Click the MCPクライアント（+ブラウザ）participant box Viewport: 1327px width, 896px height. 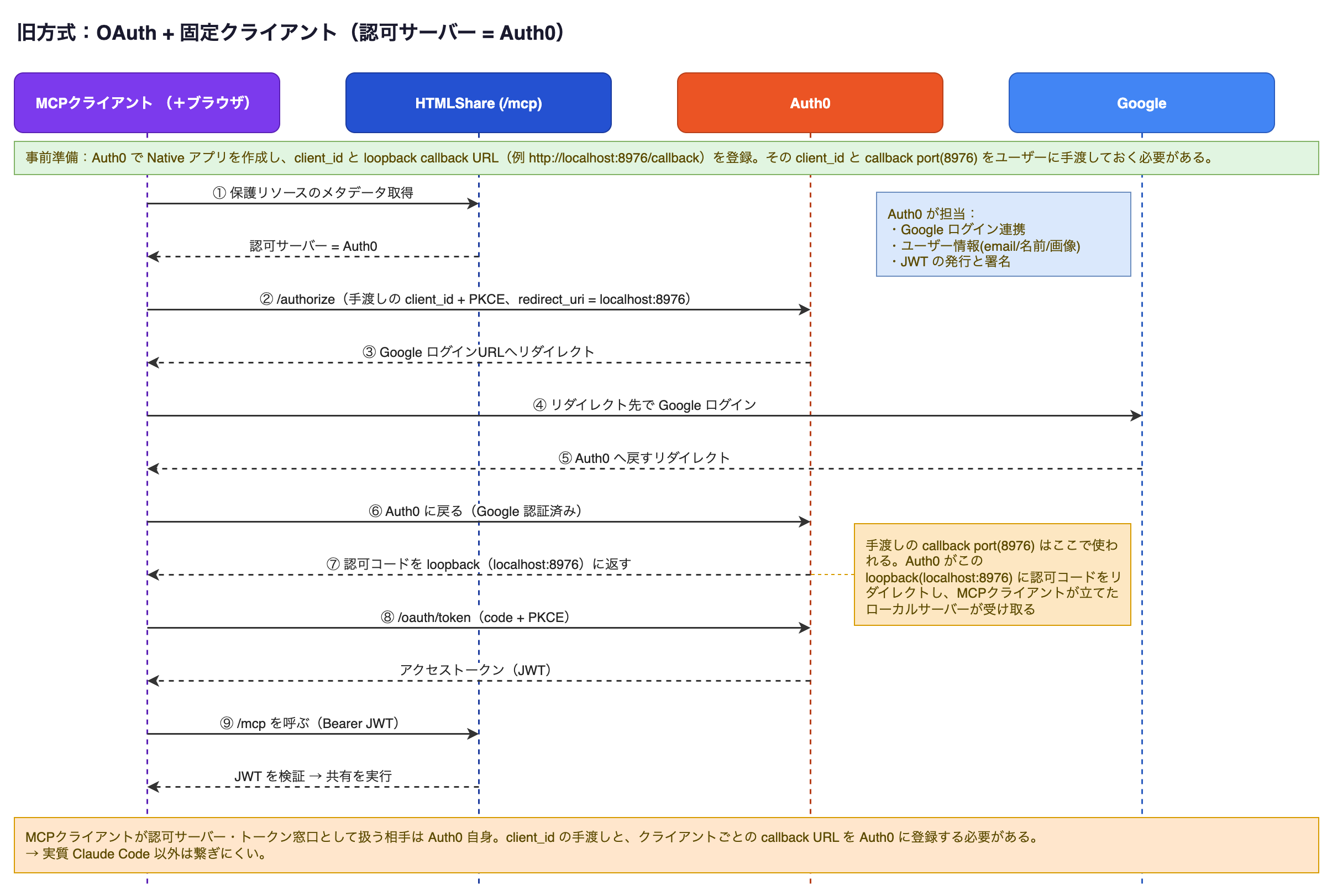(147, 103)
